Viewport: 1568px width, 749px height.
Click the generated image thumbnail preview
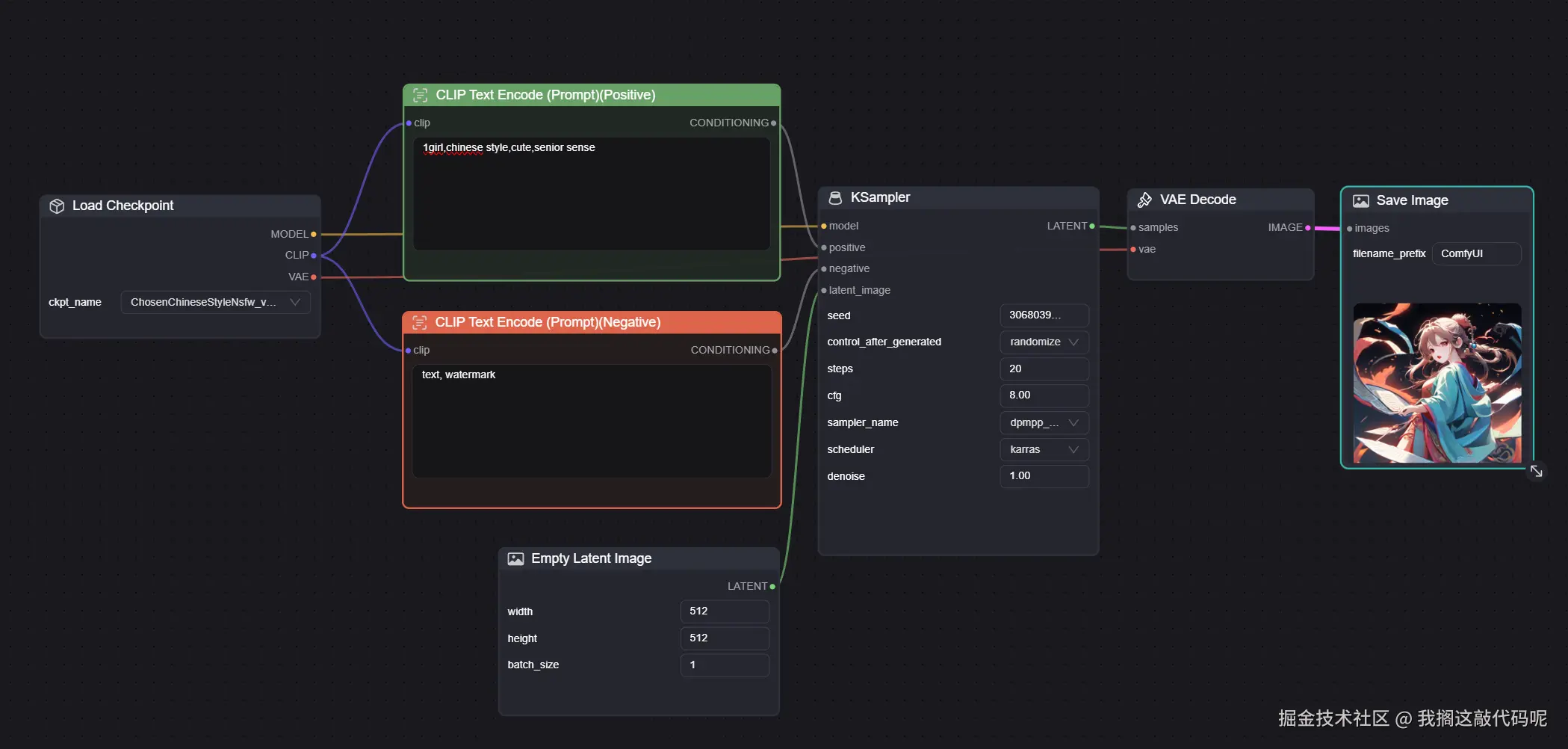click(x=1437, y=383)
